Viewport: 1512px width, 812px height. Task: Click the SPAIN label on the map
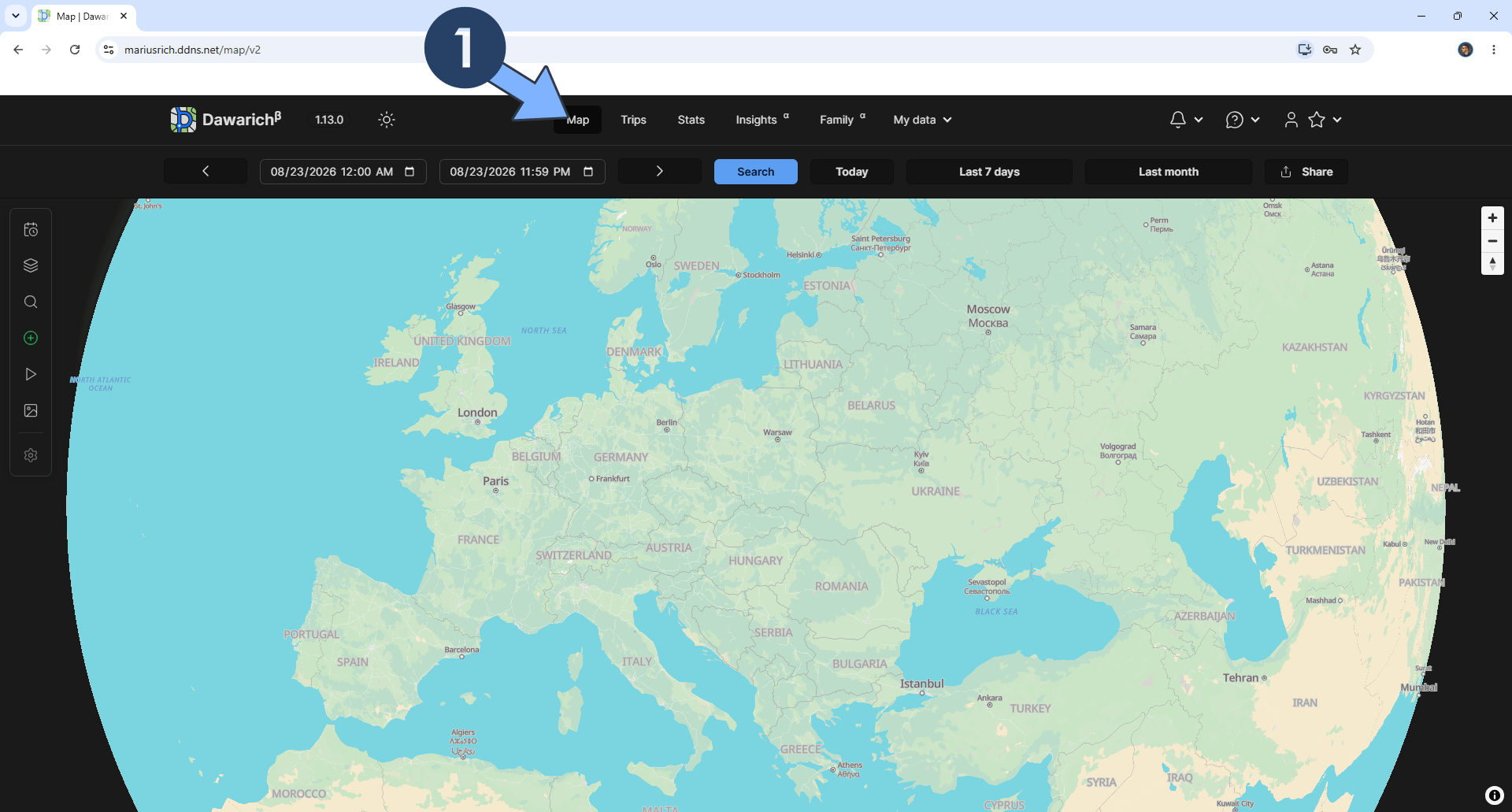tap(353, 662)
